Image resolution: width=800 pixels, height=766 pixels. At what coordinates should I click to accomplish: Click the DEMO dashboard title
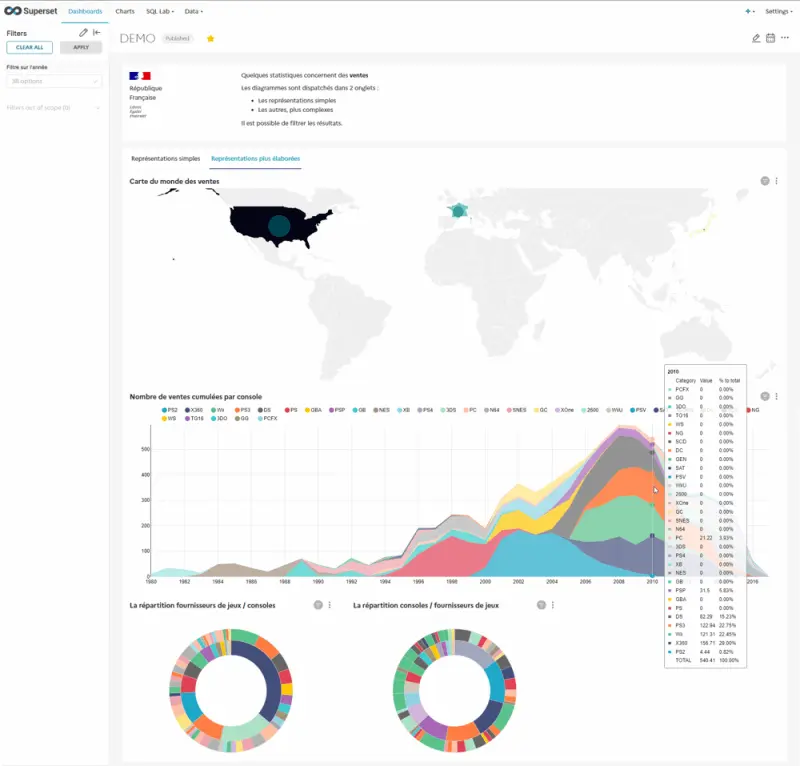point(137,38)
